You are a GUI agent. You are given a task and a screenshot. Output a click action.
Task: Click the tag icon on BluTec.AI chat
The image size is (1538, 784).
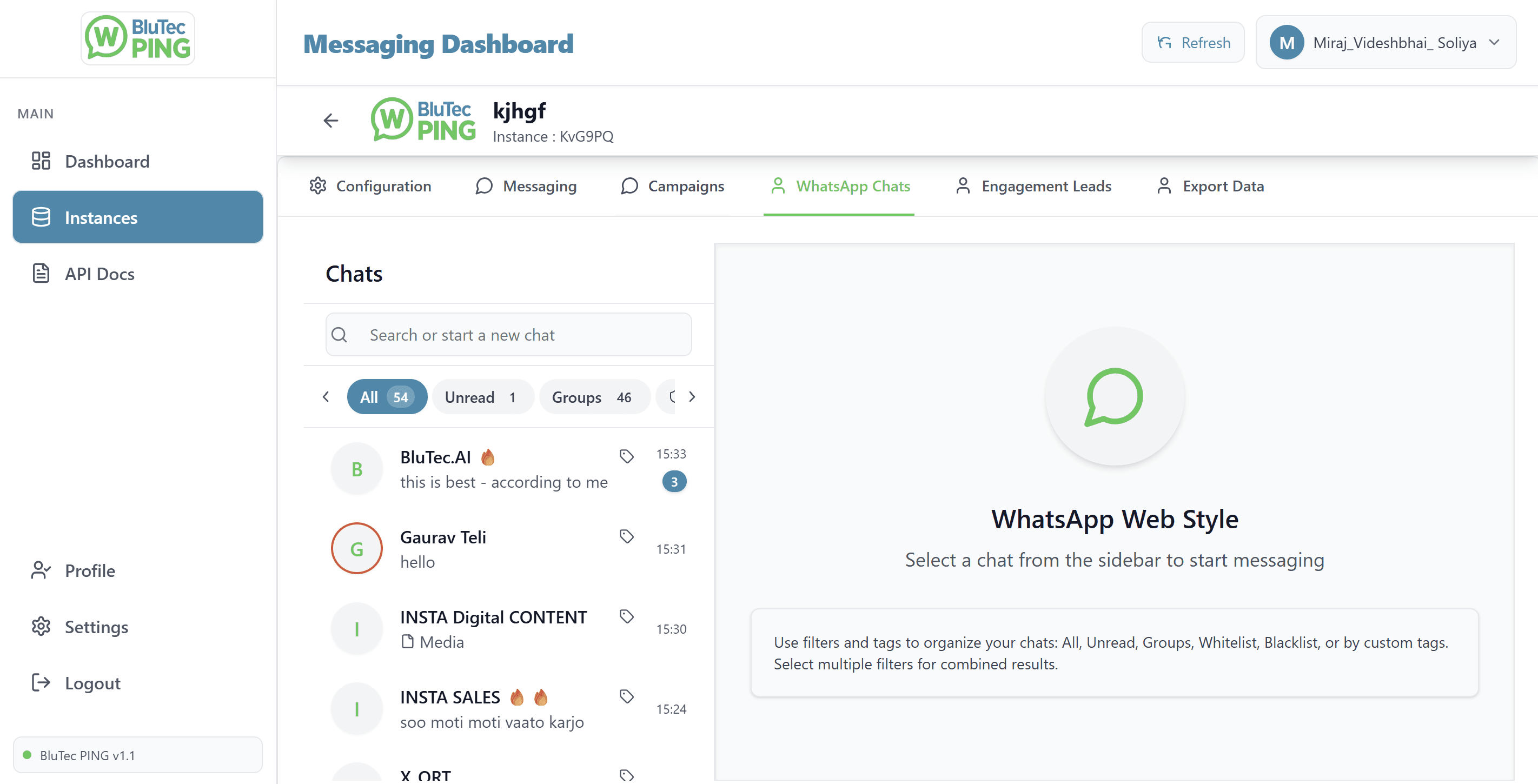coord(626,456)
